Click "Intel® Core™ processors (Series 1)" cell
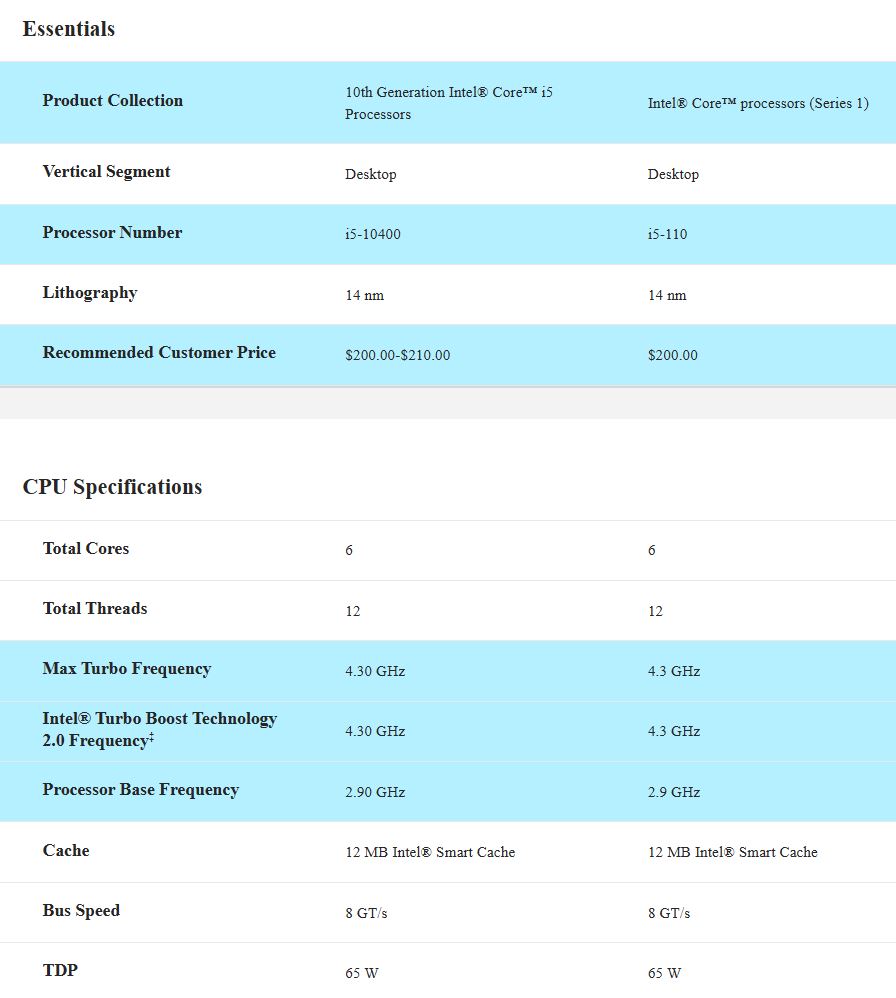Image resolution: width=896 pixels, height=998 pixels. tap(758, 103)
